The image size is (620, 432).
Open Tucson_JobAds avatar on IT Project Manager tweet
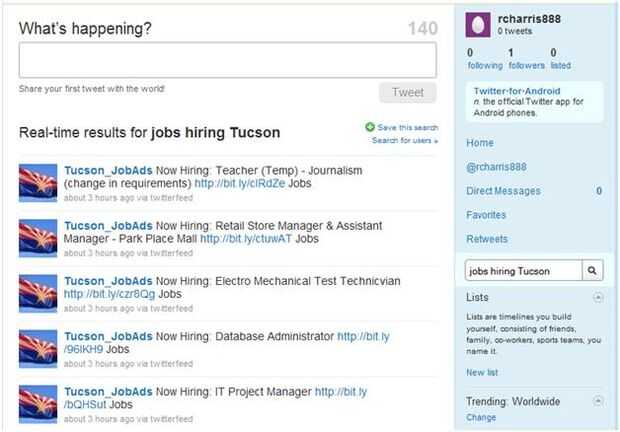[38, 404]
